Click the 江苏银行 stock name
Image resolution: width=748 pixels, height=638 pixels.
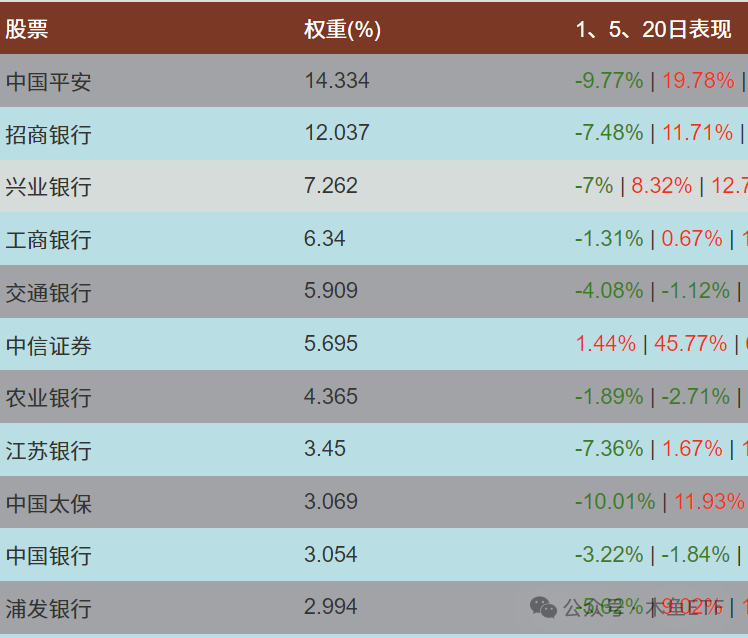coord(48,450)
